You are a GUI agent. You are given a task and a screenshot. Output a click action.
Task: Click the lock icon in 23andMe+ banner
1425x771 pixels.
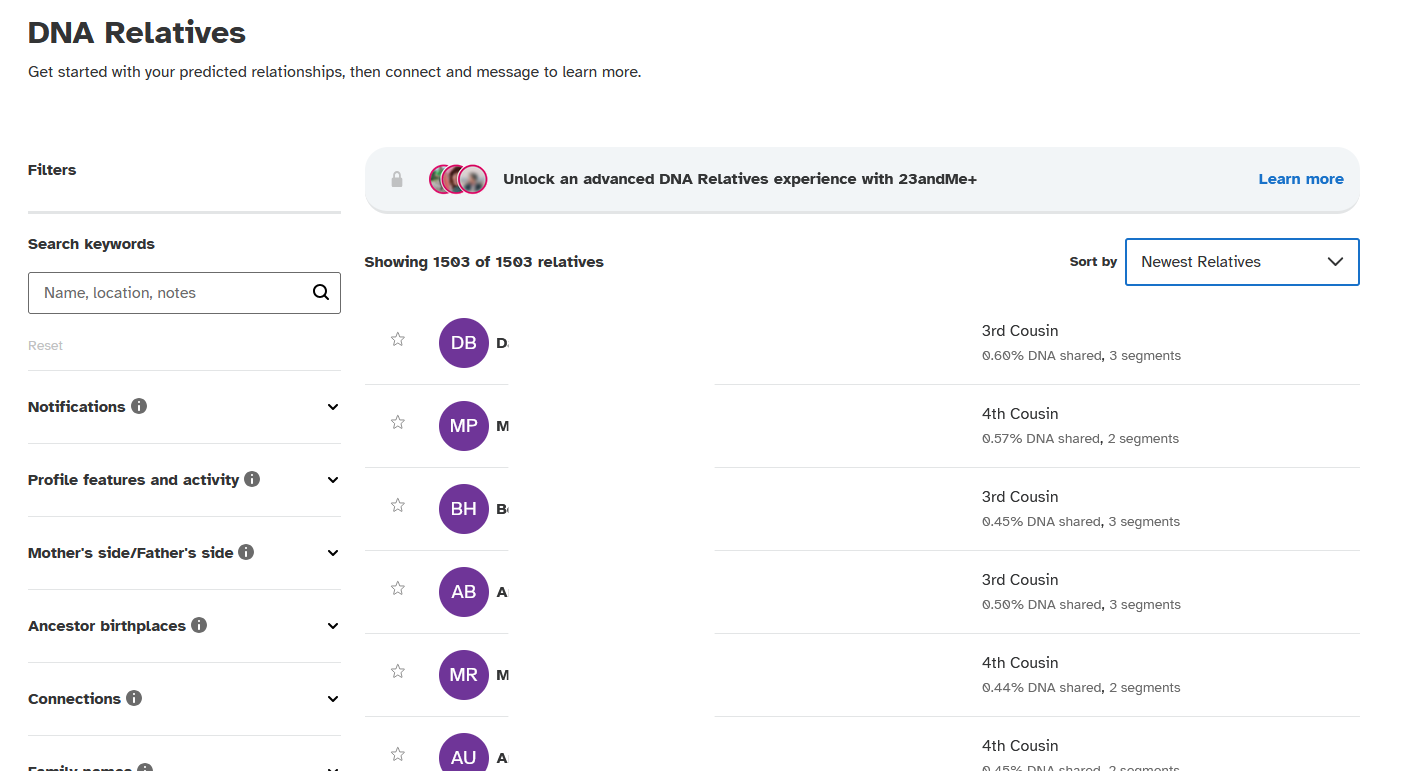(x=397, y=179)
